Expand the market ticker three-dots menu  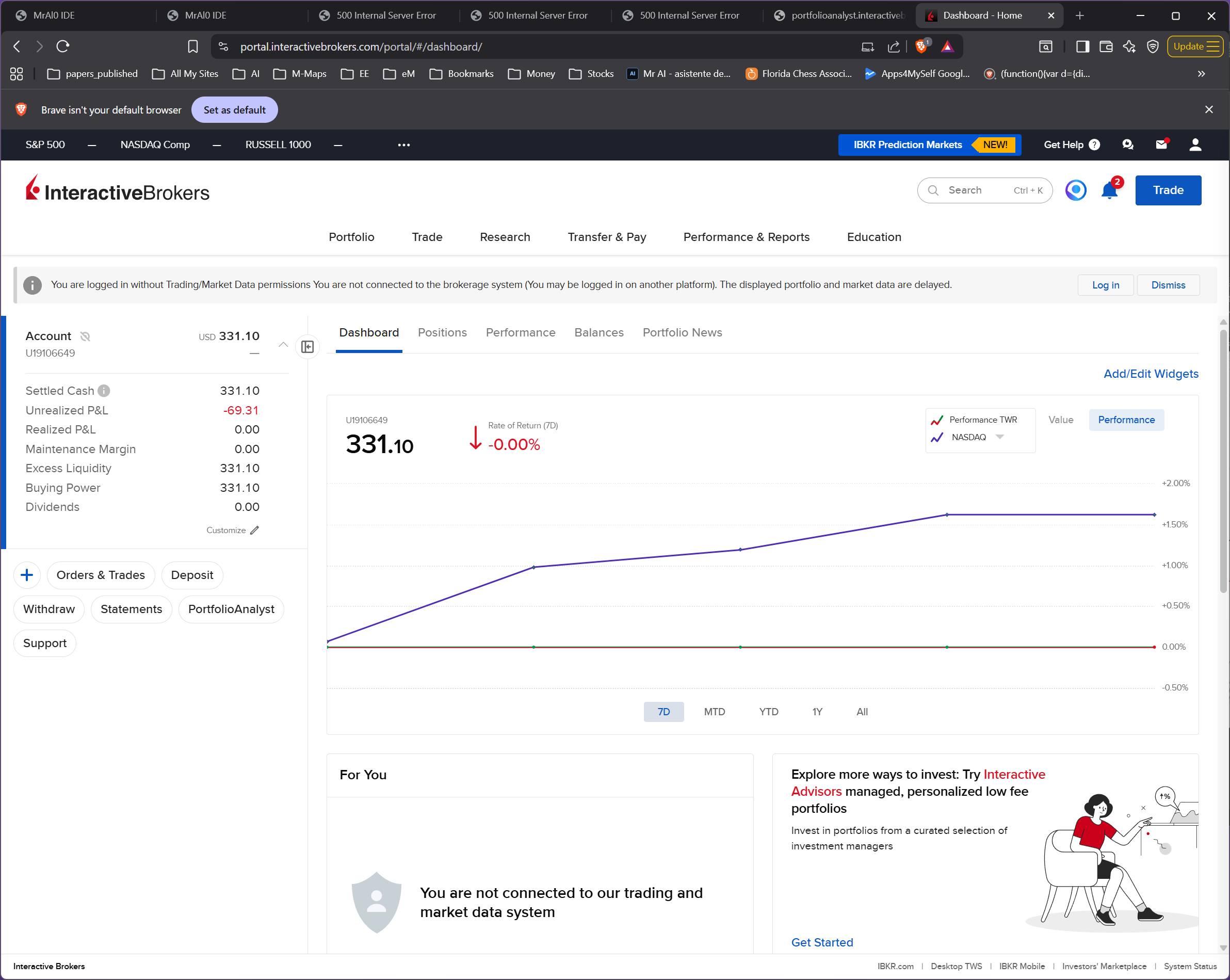[403, 145]
